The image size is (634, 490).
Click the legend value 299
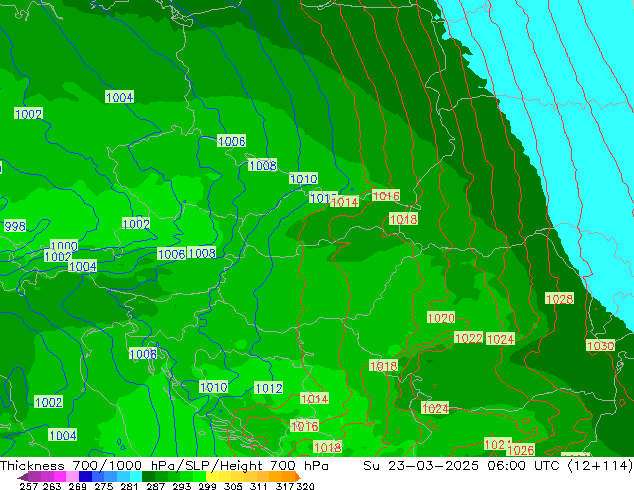coord(207,486)
